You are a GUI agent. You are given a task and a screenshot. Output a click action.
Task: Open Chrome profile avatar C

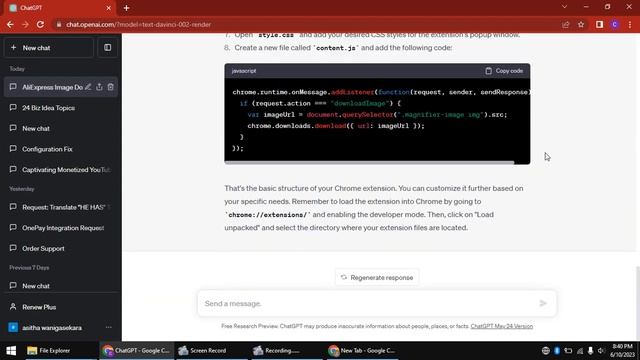pyautogui.click(x=615, y=24)
